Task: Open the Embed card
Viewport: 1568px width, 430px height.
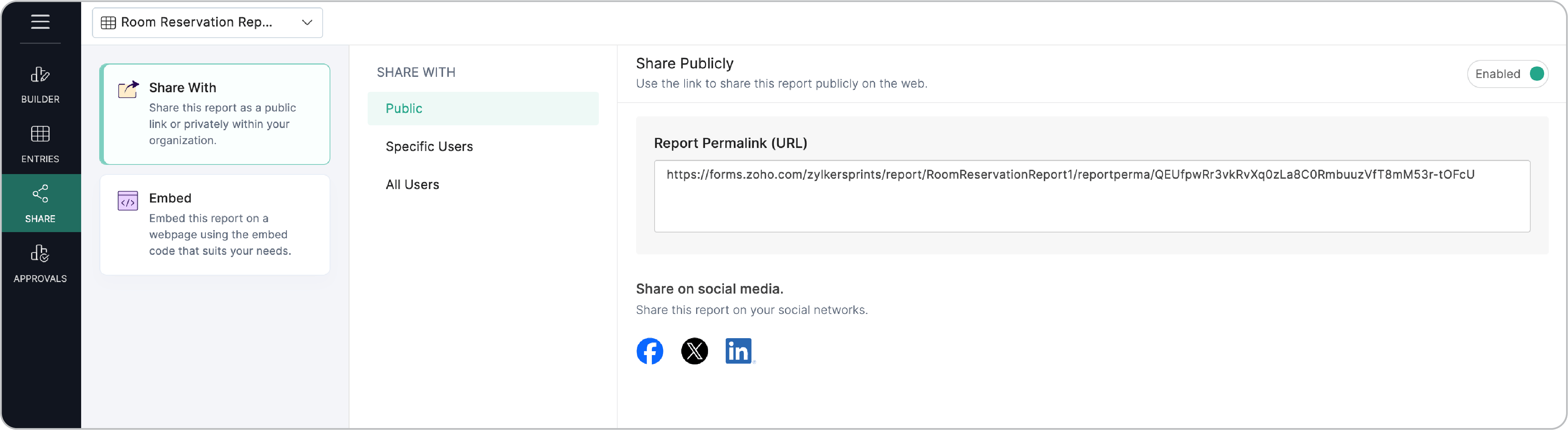Action: coord(214,224)
